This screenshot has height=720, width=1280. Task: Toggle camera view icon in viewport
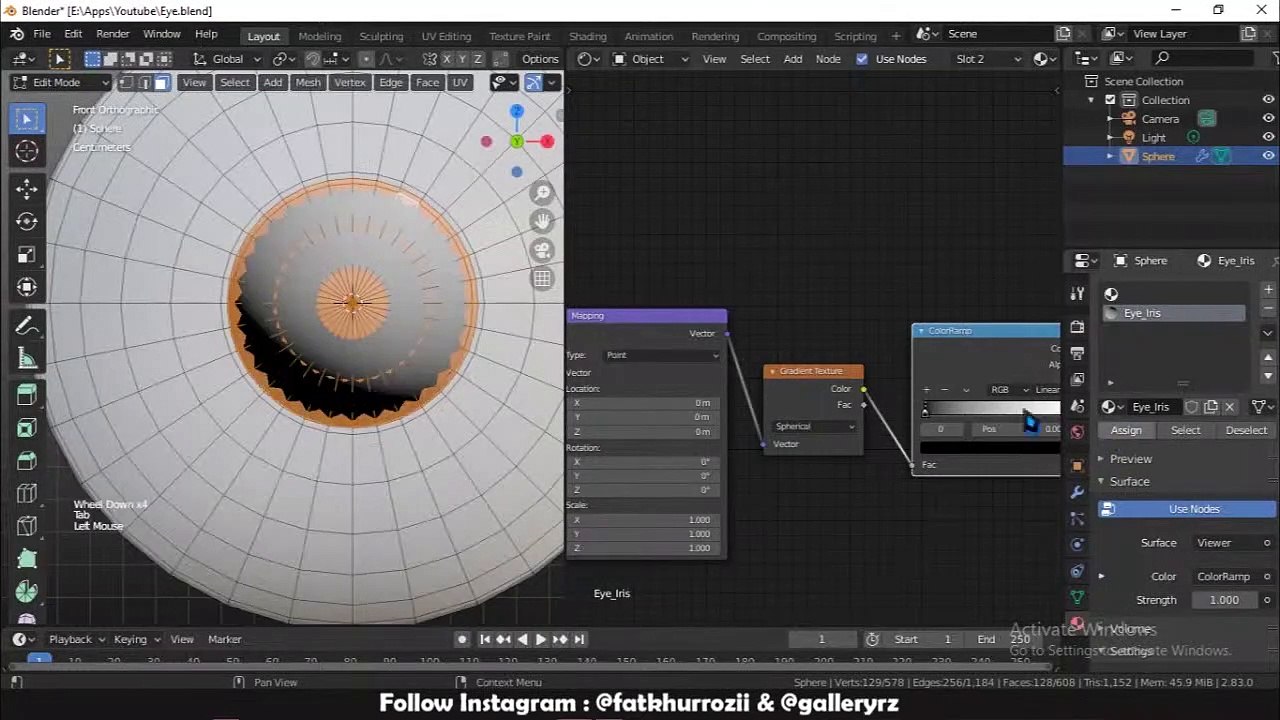coord(542,250)
